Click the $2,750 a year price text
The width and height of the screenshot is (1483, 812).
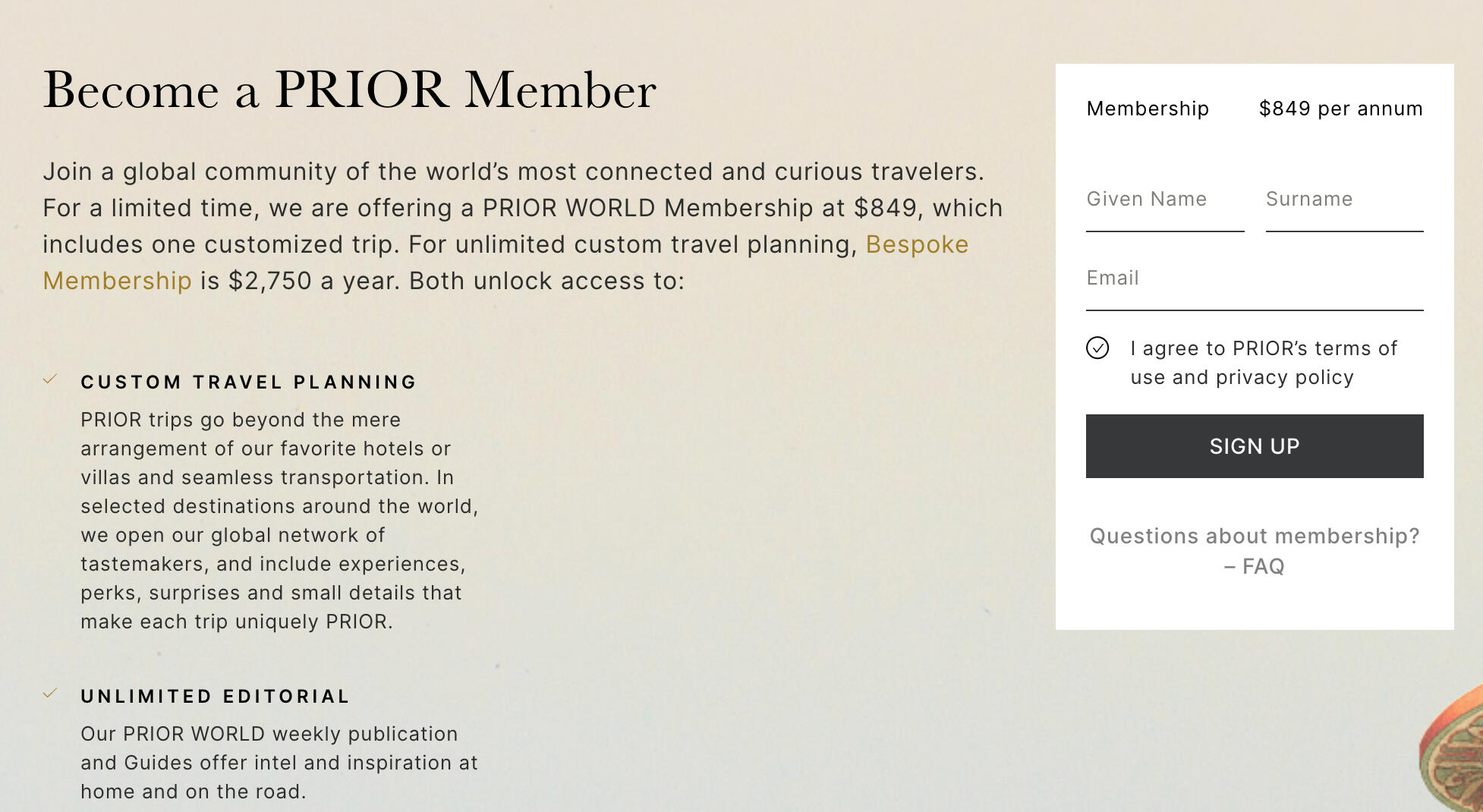tap(269, 282)
